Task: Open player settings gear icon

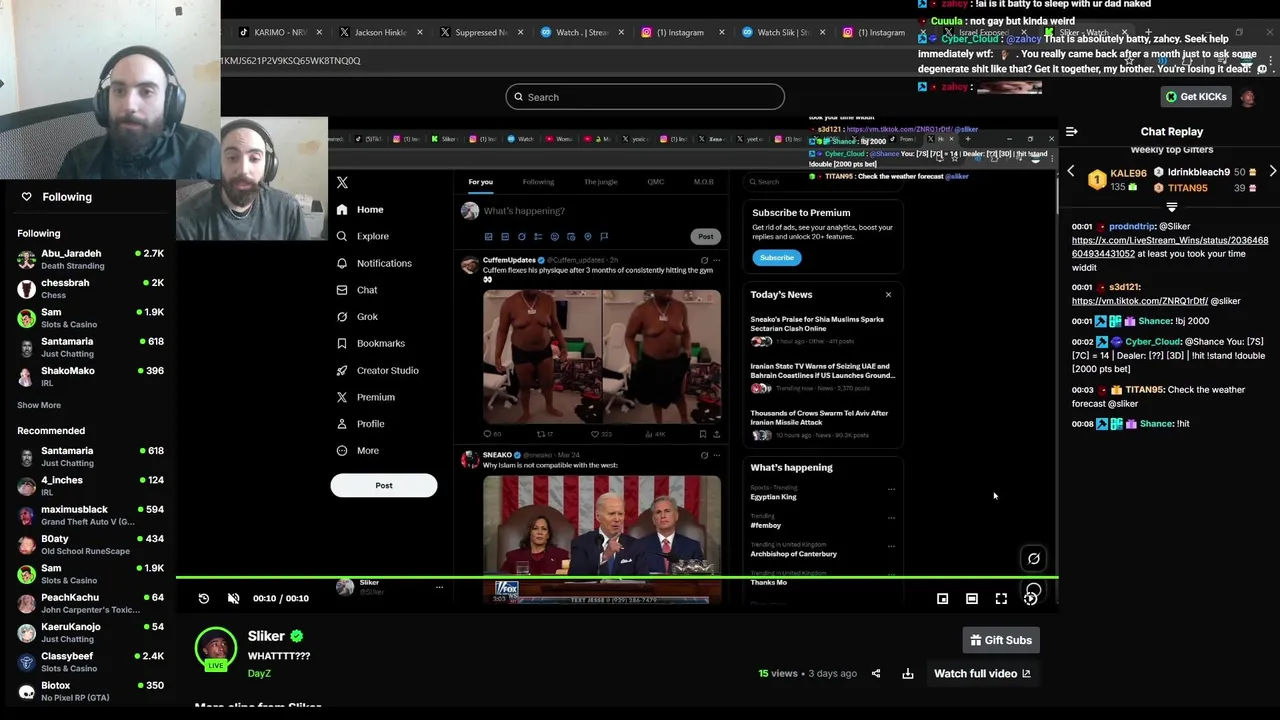Action: [1030, 598]
